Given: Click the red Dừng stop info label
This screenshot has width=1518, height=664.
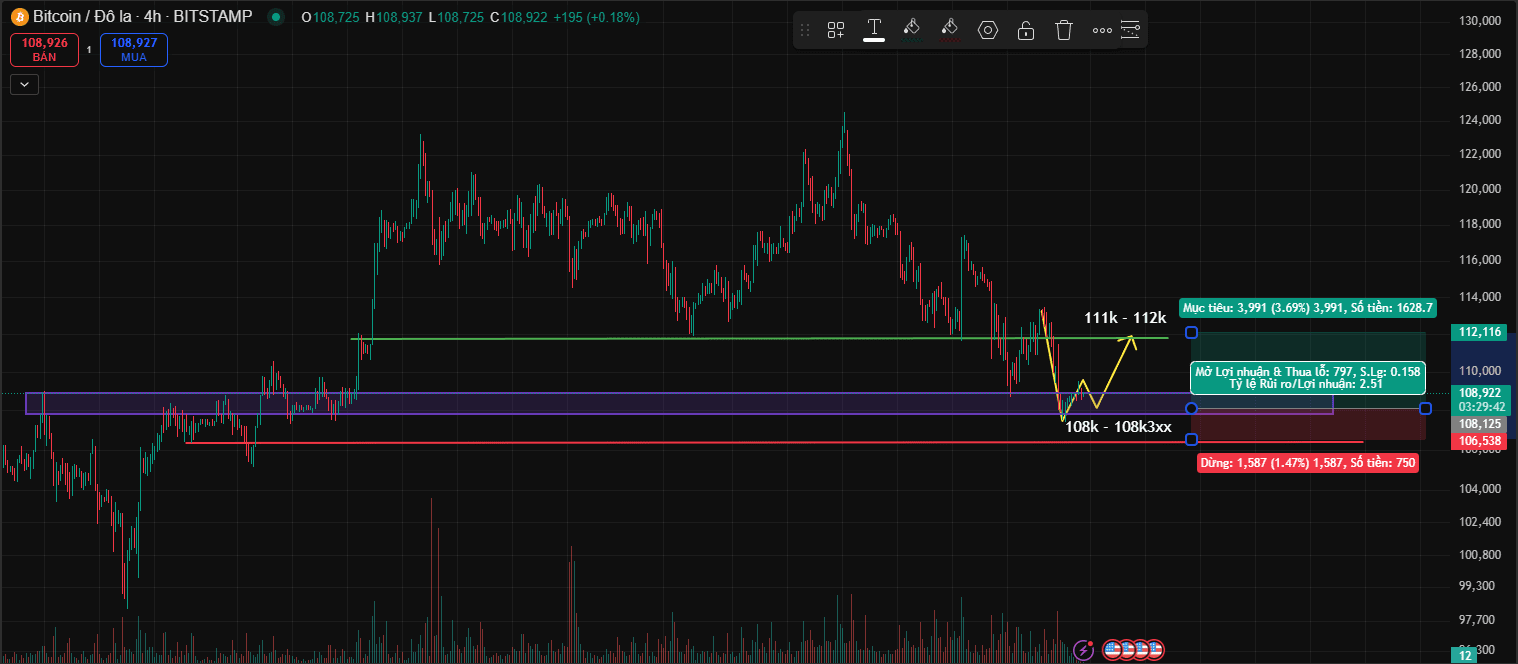Looking at the screenshot, I should tap(1307, 463).
